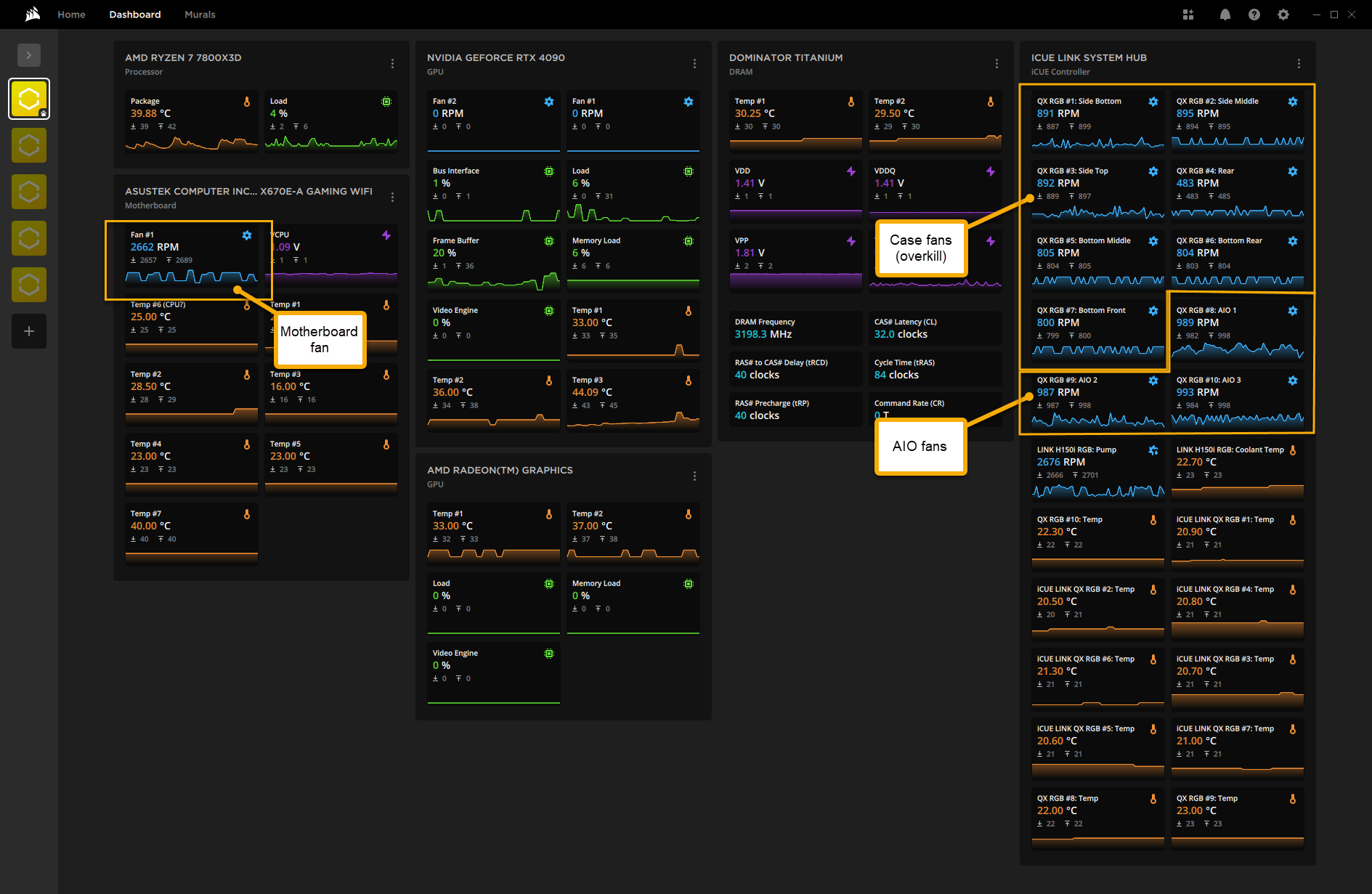Click fan icon on QX RGB #2: Side Middle
Image resolution: width=1372 pixels, height=894 pixels.
tap(1293, 102)
